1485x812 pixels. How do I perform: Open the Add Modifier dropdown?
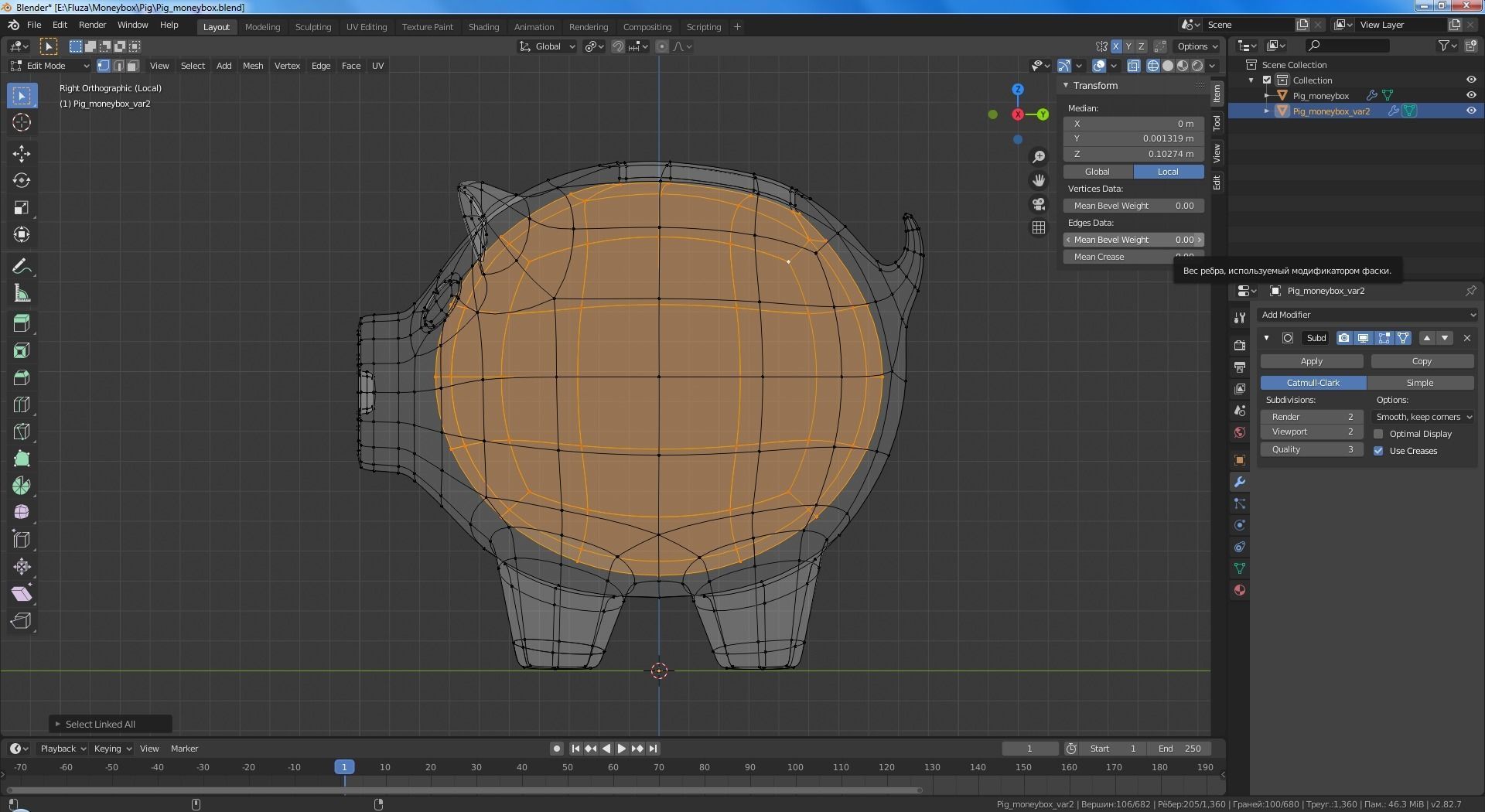[x=1367, y=315]
